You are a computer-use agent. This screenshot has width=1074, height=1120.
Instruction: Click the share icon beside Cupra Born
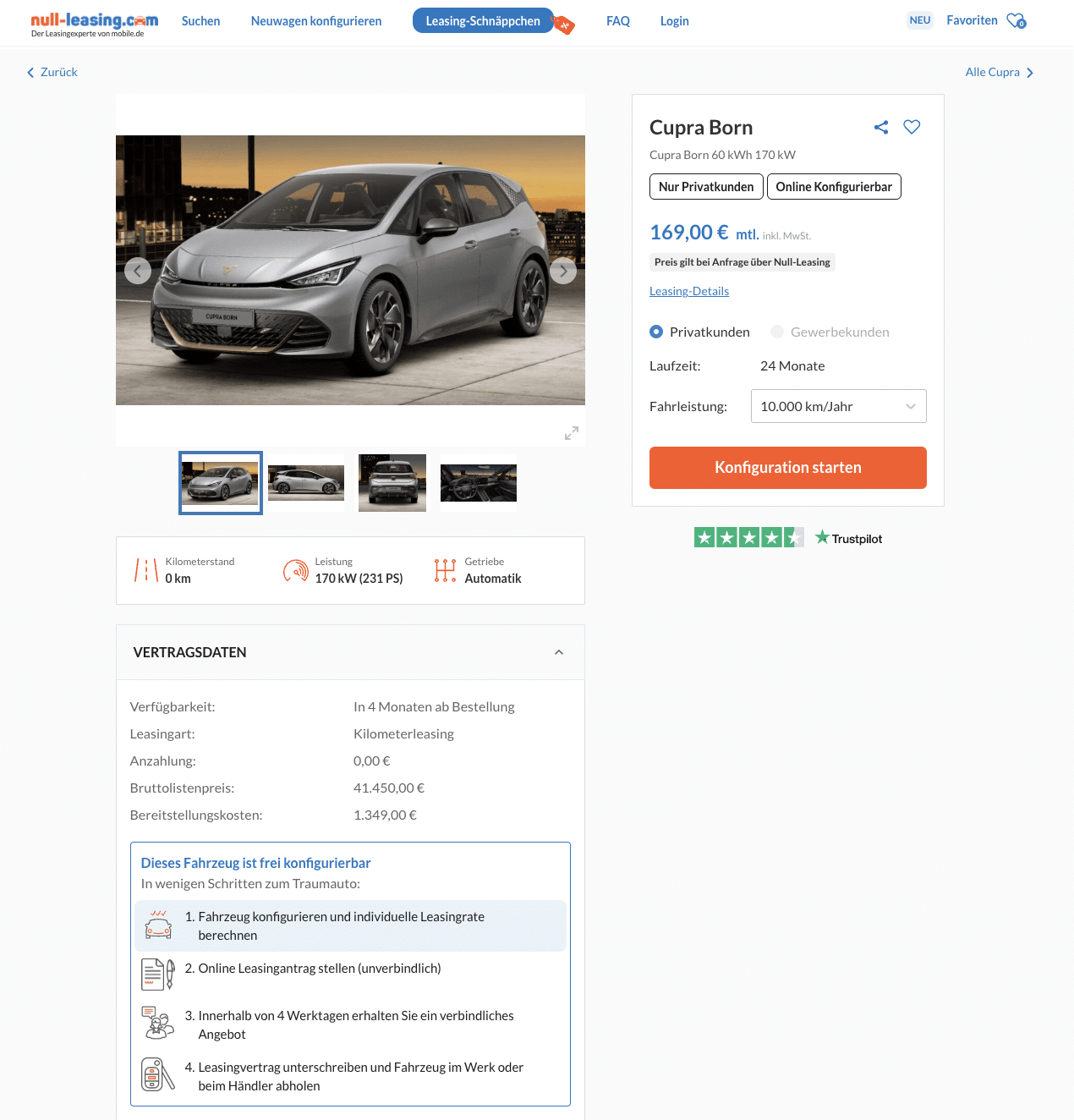coord(881,127)
